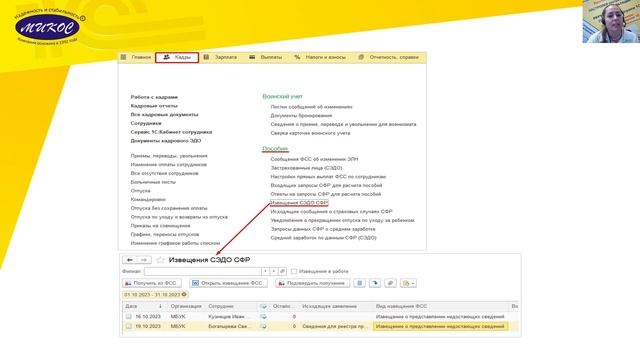Viewport: 640px width, 360px height.
Task: Open Сверка карточек воинского учета
Action: coord(310,133)
